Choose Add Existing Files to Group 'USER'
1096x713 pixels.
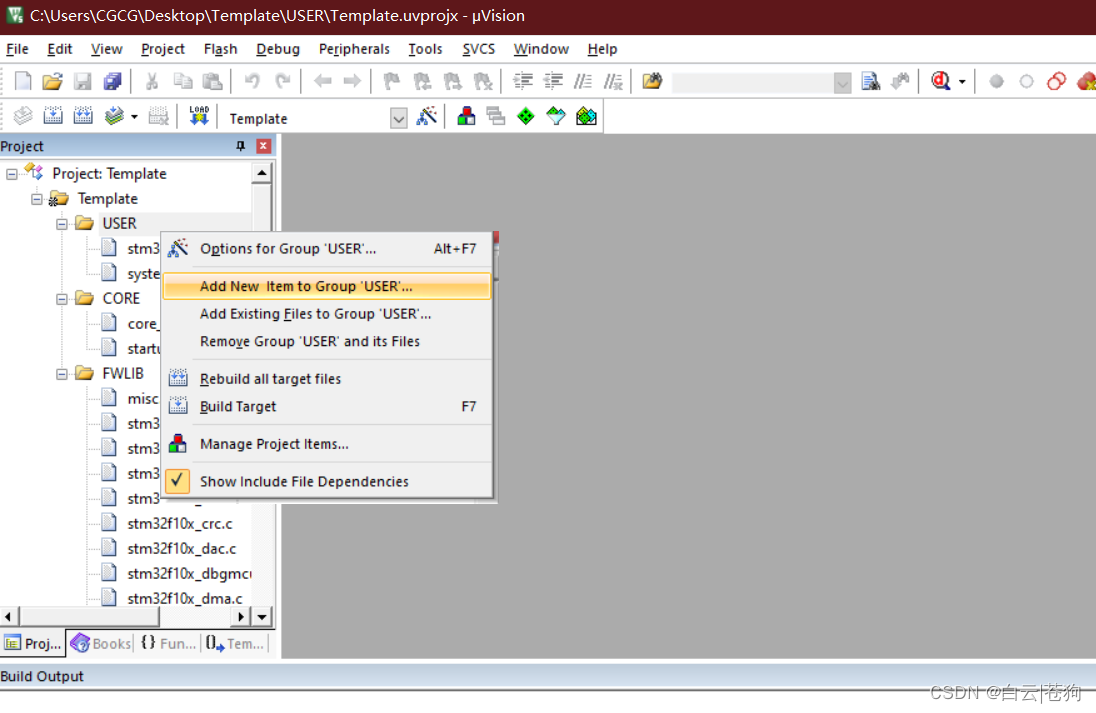(x=326, y=314)
